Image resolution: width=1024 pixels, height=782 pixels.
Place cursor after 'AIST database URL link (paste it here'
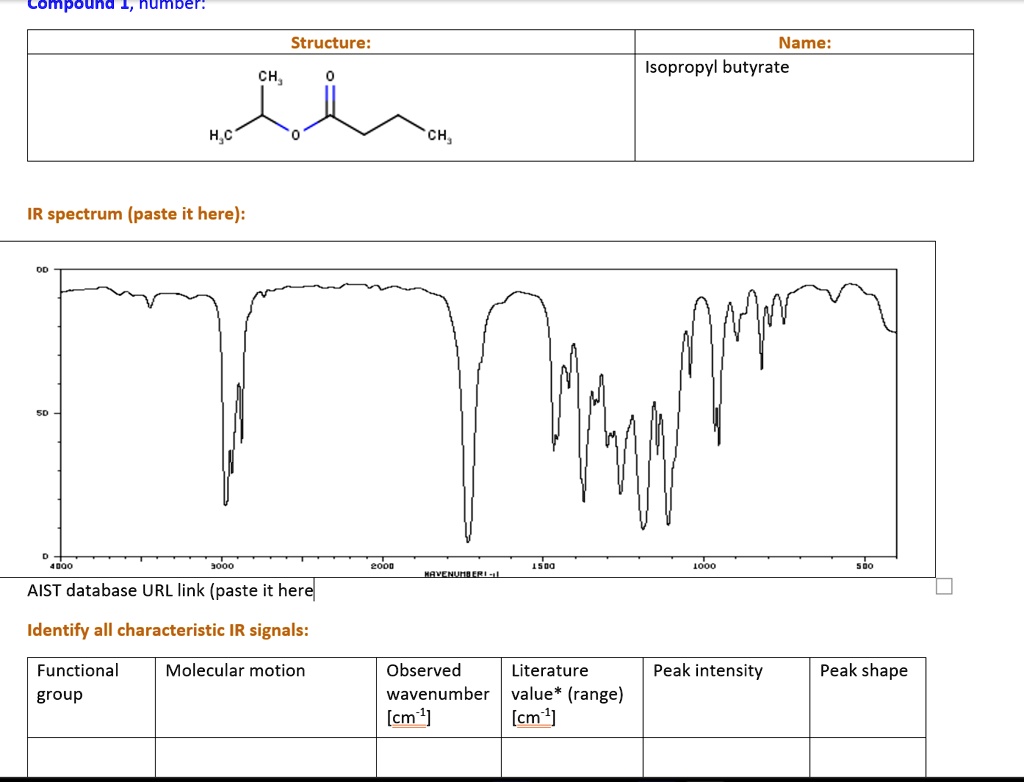pyautogui.click(x=313, y=590)
